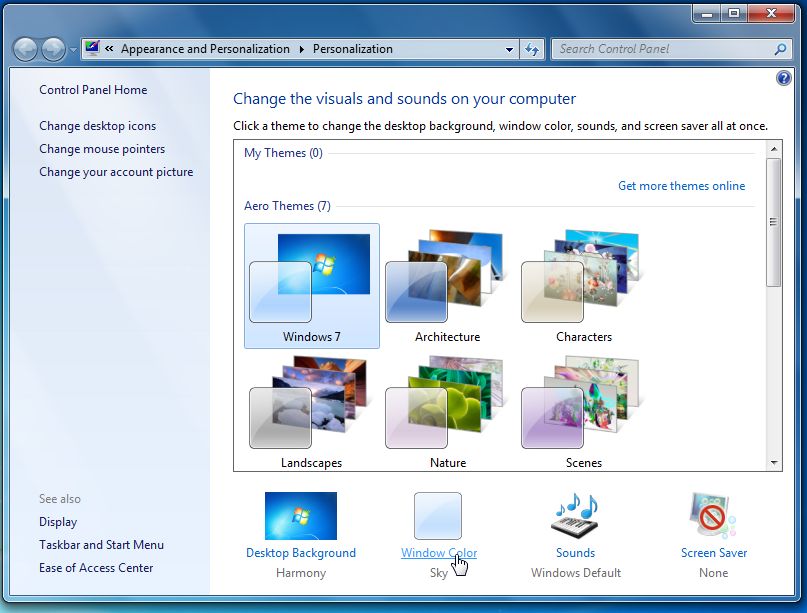Screen dimensions: 807x613
Task: Click the My Themes (0) heading
Action: (283, 153)
